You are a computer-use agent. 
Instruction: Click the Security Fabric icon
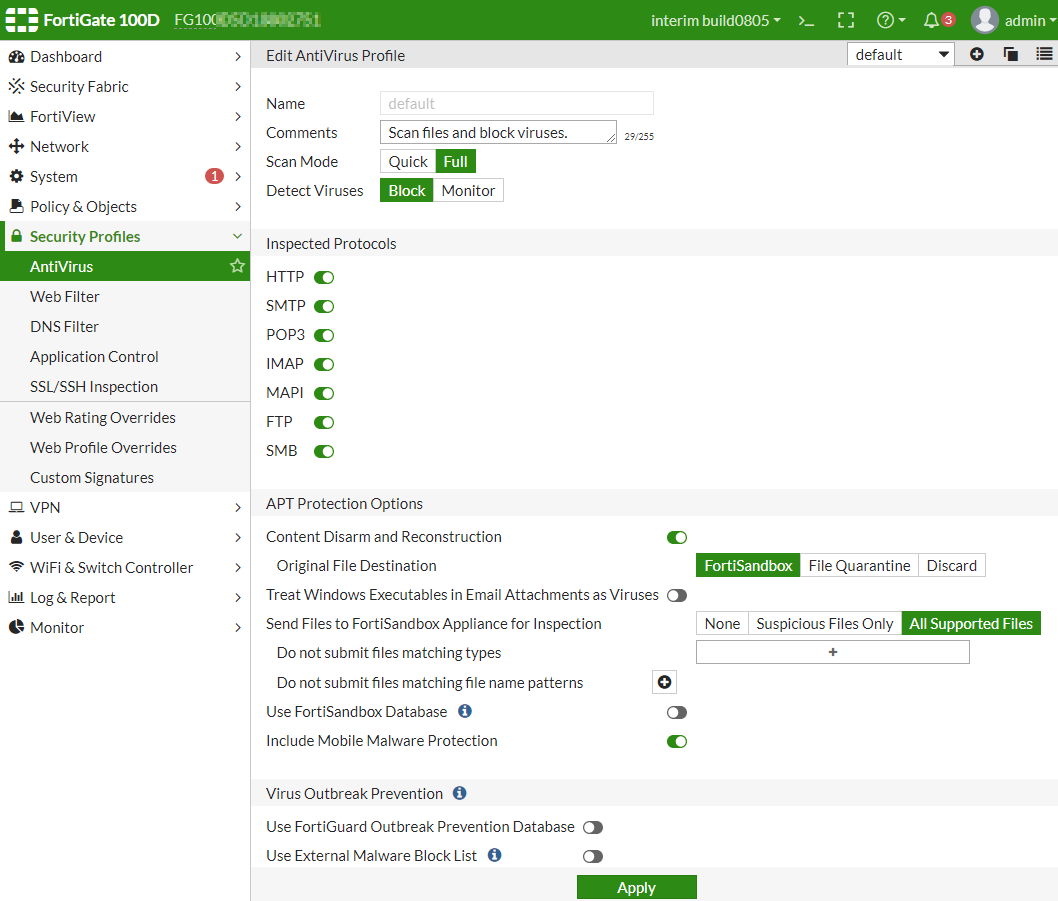click(x=16, y=86)
